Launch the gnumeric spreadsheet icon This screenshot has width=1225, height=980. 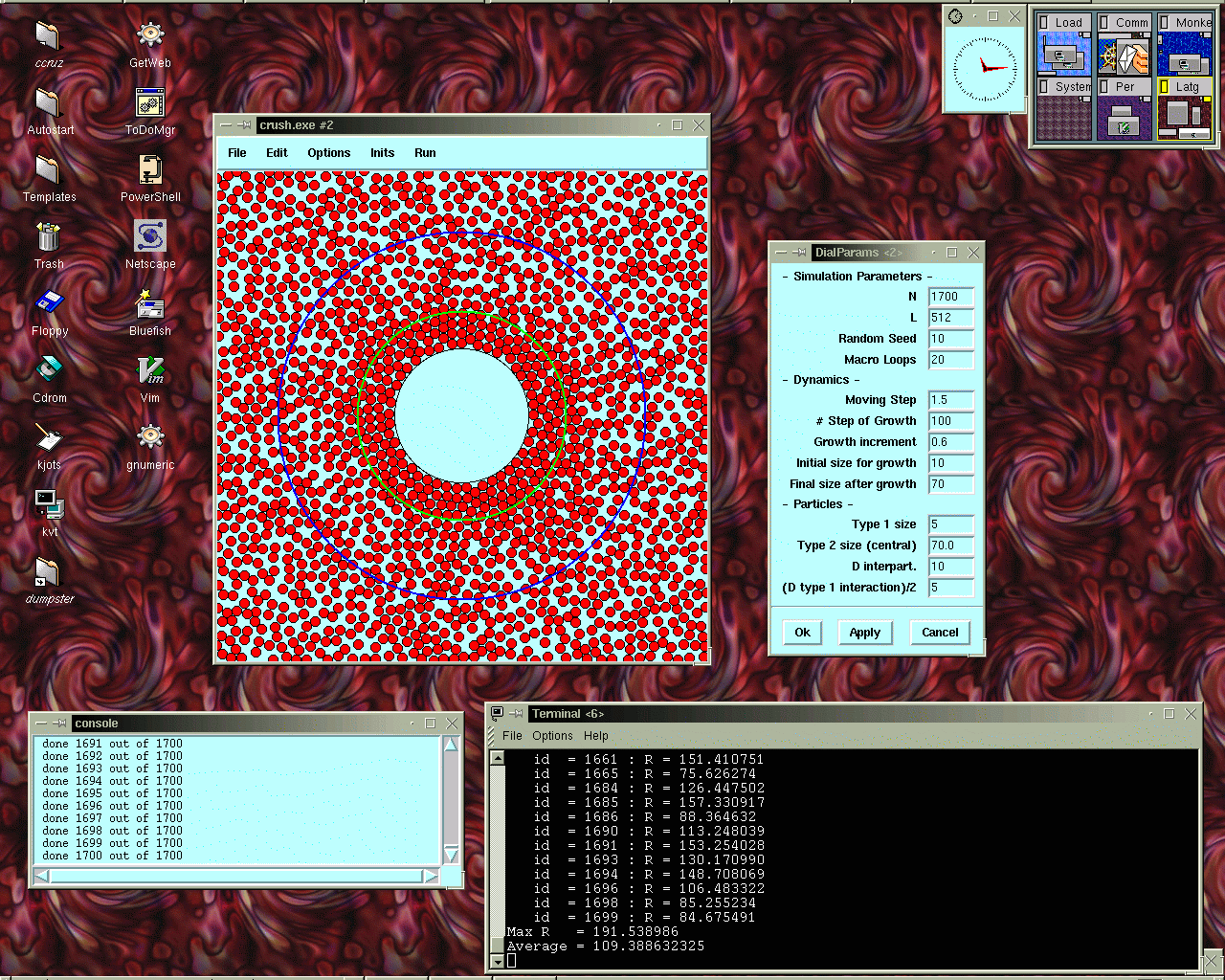click(150, 437)
